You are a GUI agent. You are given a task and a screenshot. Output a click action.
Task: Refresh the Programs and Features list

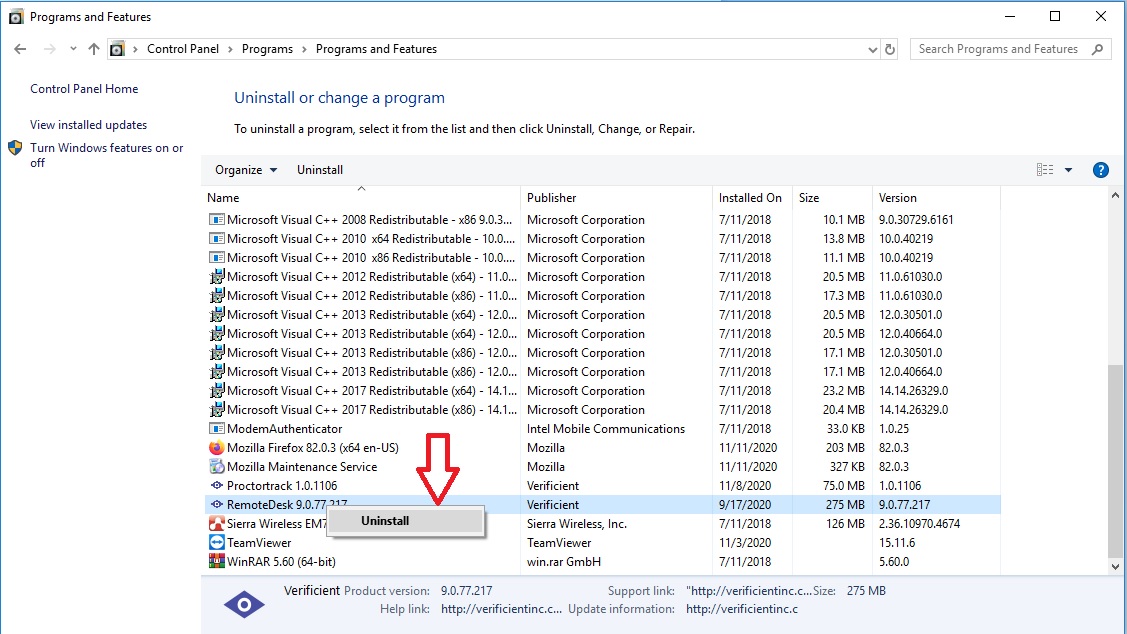point(890,50)
